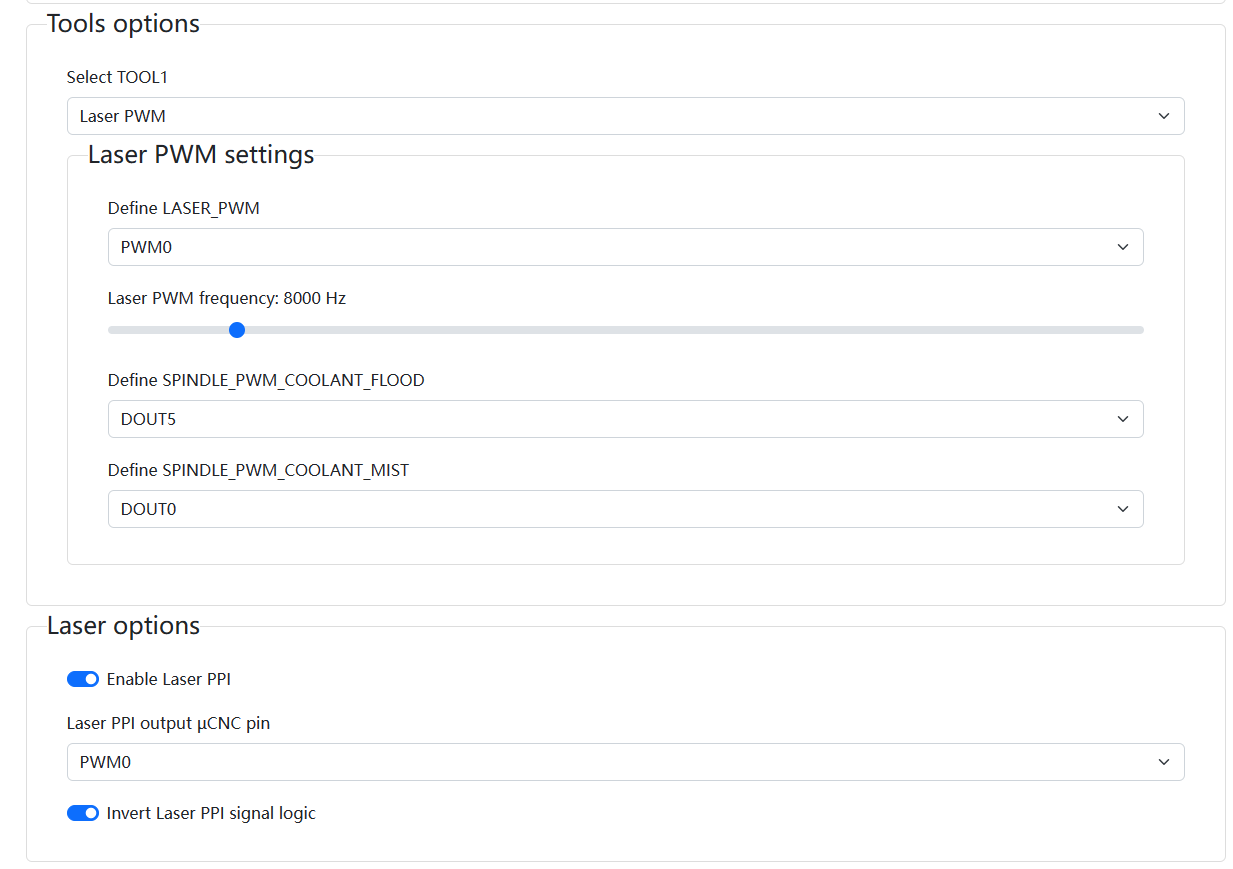Viewport: 1233px width, 869px height.
Task: Toggle the Laser PPI enable switch on again
Action: 83,678
